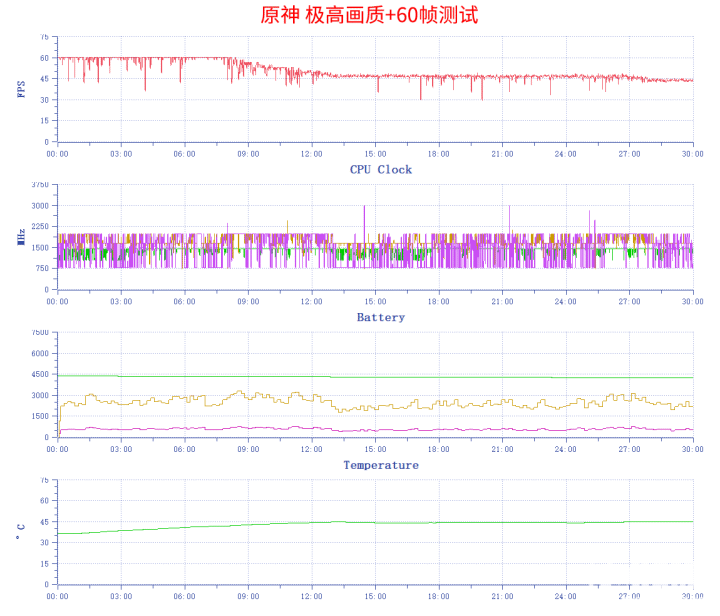Click the 60 tick on the FPS axis
The width and height of the screenshot is (720, 616).
pos(44,58)
